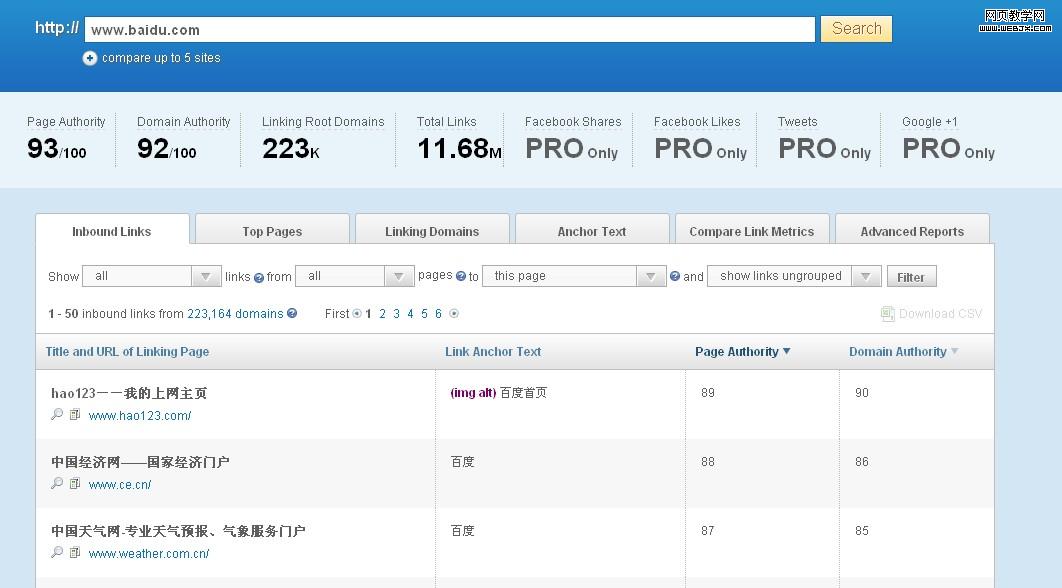Open the www.hao123.com link
This screenshot has height=588, width=1062.
140,416
